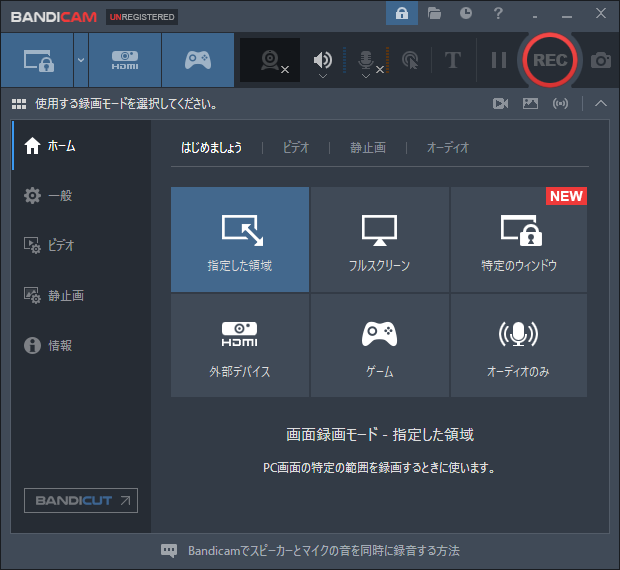Select the specific window recording mode in toolbar
The width and height of the screenshot is (620, 570).
coord(38,60)
